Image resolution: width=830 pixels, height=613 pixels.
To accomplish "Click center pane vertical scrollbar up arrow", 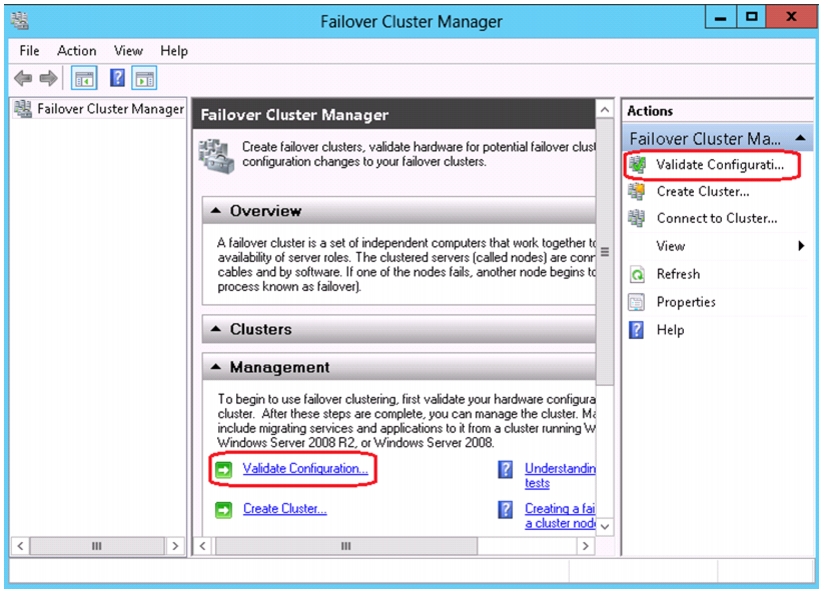I will (605, 110).
